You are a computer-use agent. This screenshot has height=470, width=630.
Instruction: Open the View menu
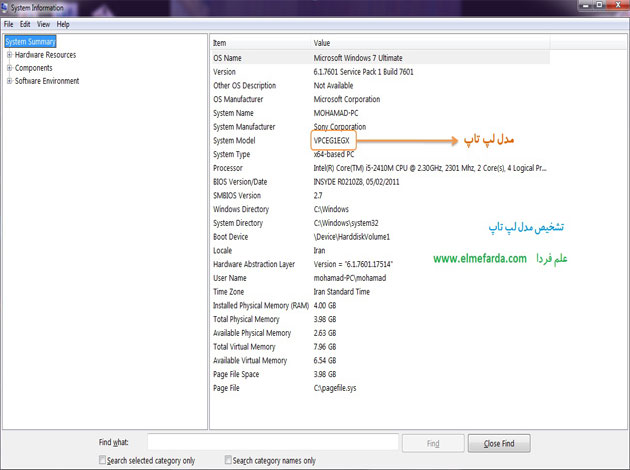coord(45,23)
